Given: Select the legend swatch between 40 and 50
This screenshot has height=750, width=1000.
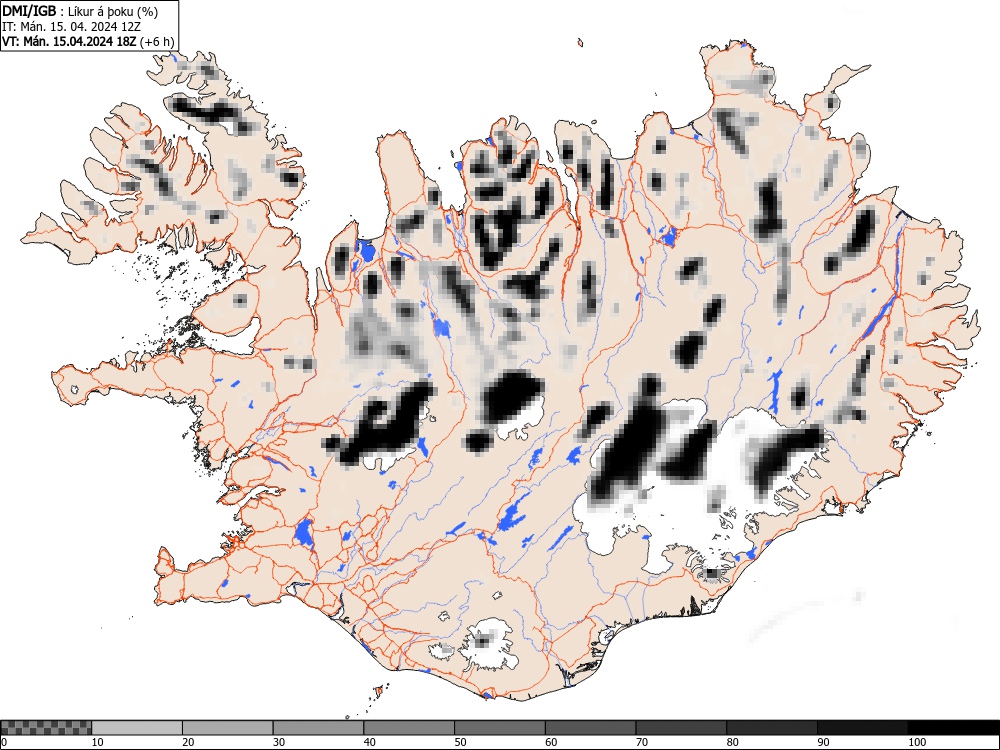Looking at the screenshot, I should tap(409, 728).
